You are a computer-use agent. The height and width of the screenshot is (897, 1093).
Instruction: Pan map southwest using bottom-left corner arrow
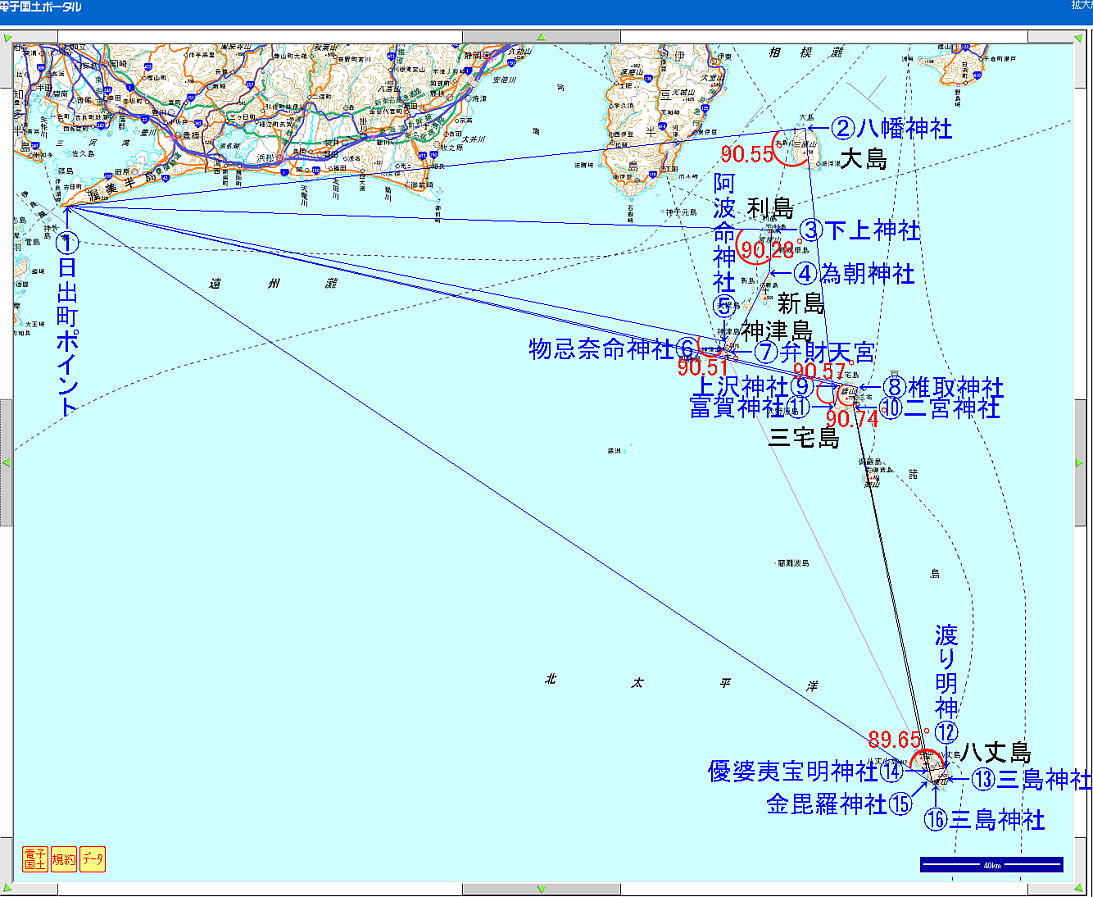click(6, 889)
